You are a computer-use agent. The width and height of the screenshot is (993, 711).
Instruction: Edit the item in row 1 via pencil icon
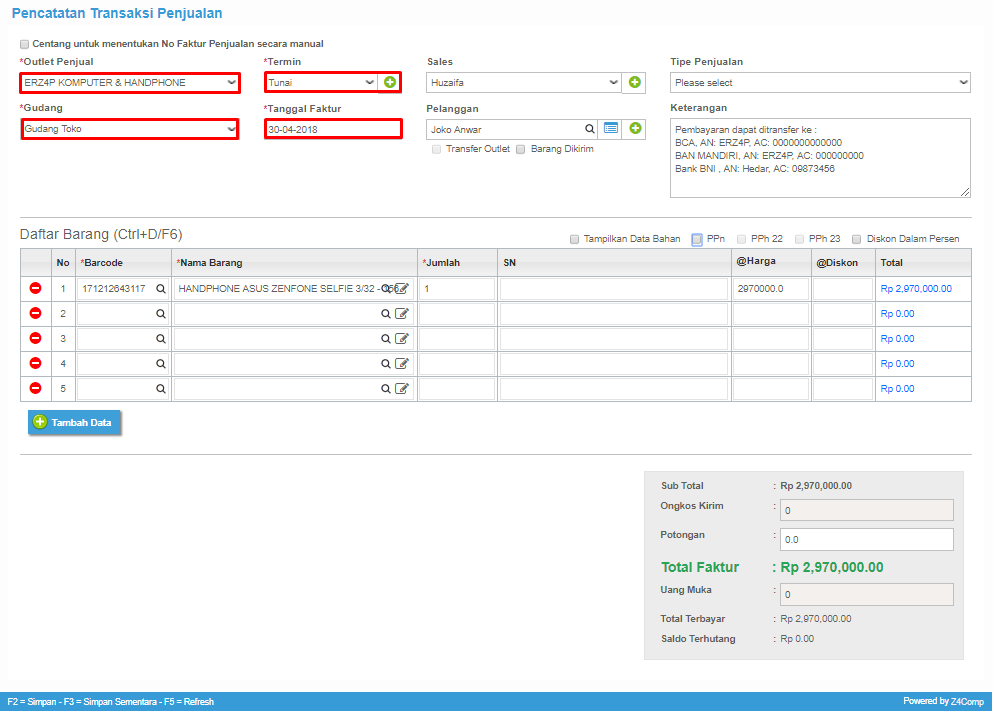pos(402,288)
